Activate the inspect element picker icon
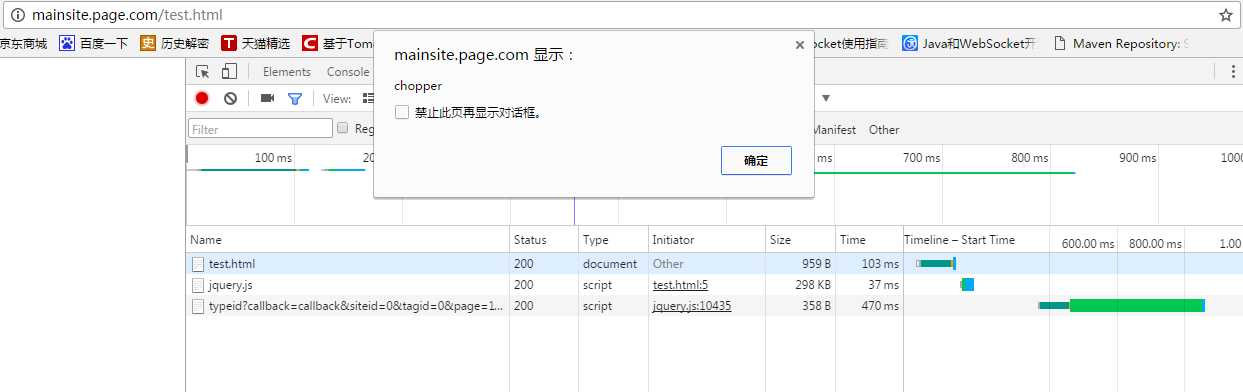 tap(203, 71)
